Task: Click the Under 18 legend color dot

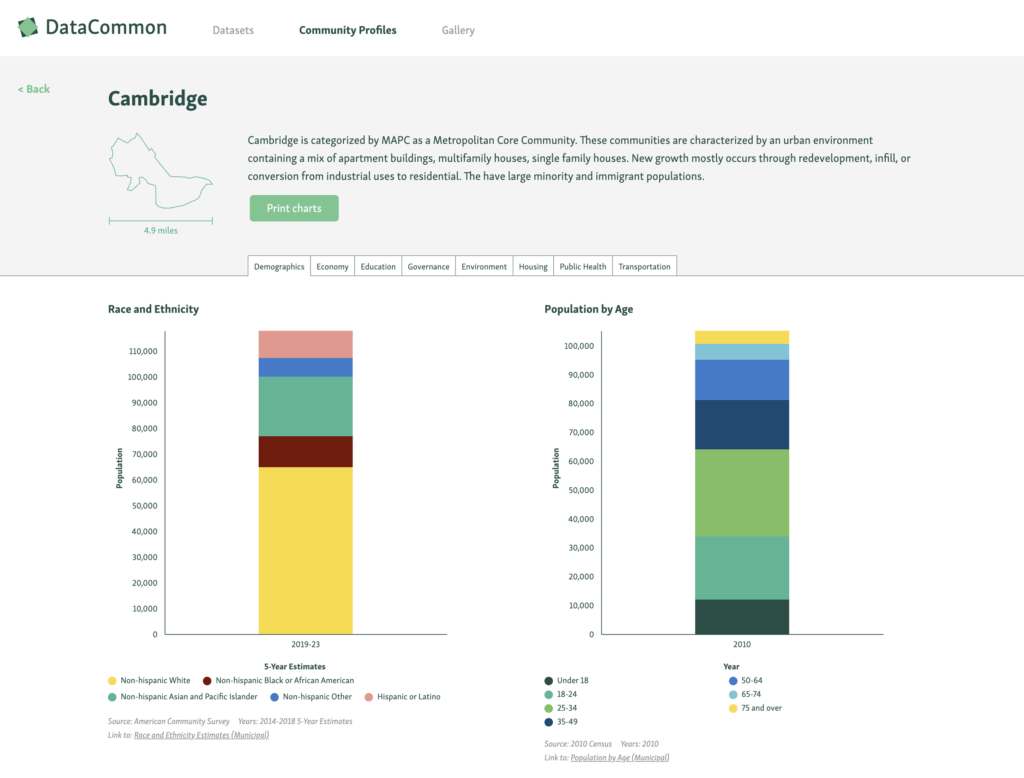Action: pos(549,681)
